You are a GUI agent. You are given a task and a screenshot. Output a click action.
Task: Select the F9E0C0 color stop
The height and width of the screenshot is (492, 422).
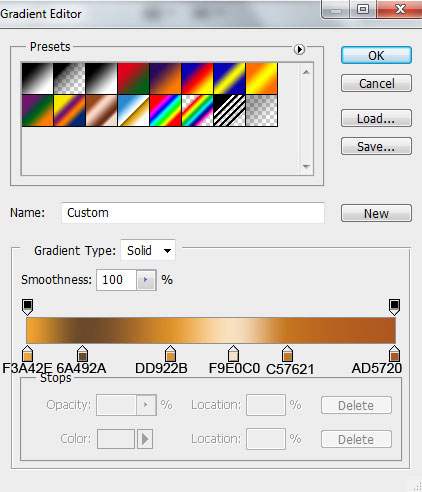[233, 353]
